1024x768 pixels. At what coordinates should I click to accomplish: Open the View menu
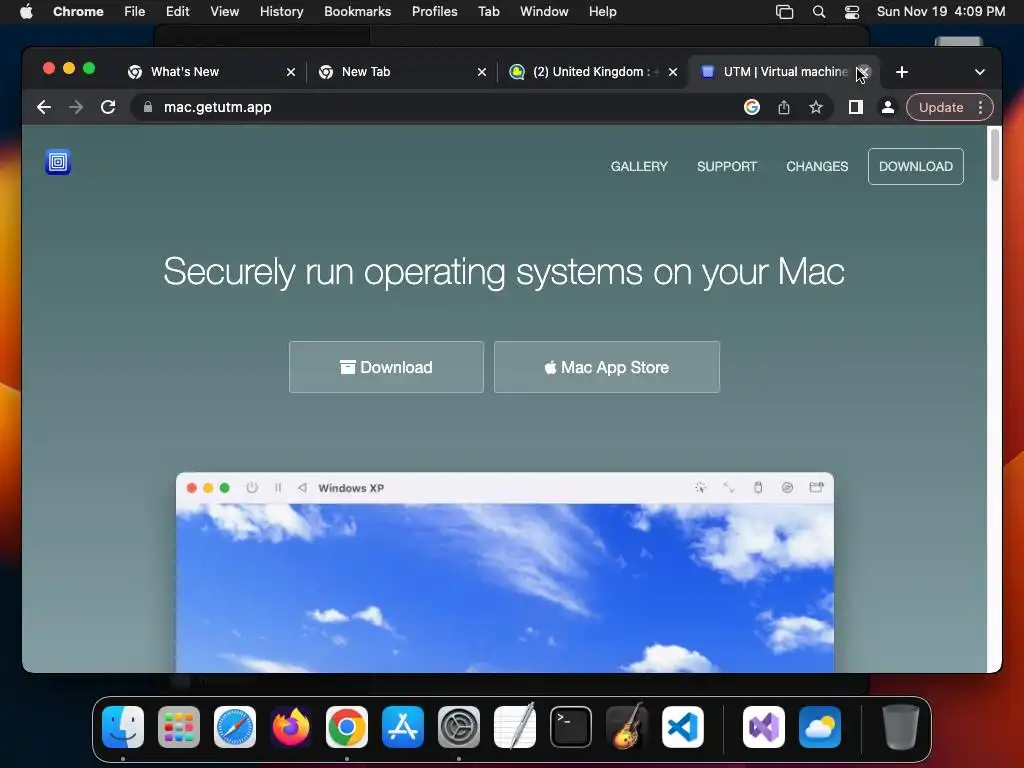pyautogui.click(x=225, y=12)
